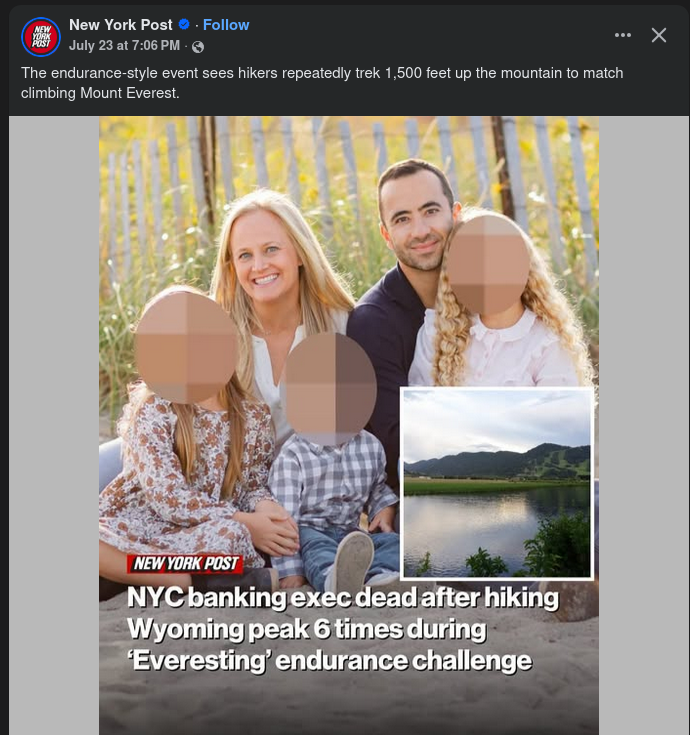Click the gray margin left of image
690x735 pixels.
pos(54,425)
